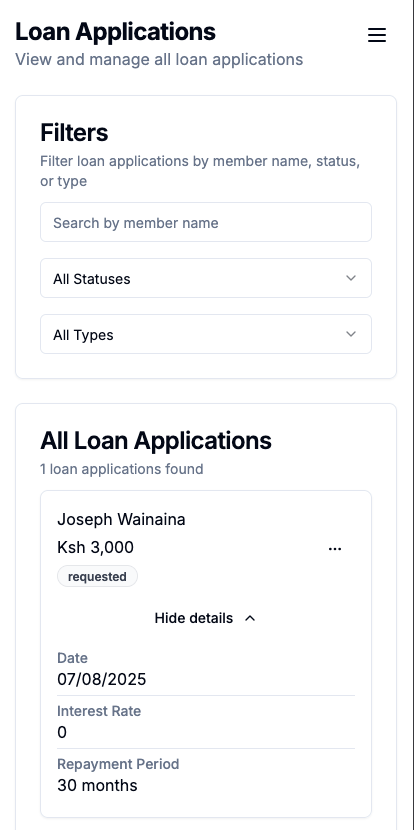
Task: Focus the Search by member name field
Action: point(206,222)
